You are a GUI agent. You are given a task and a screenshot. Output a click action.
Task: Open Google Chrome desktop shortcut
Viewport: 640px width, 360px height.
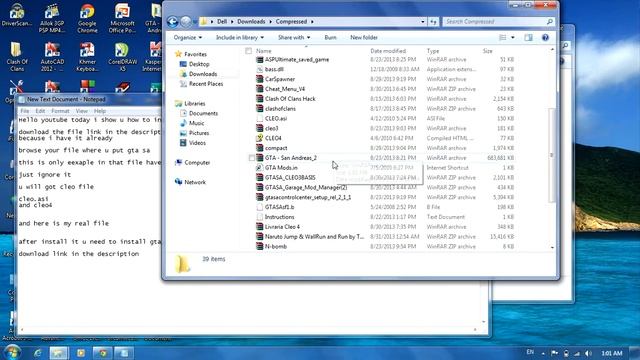tap(87, 18)
